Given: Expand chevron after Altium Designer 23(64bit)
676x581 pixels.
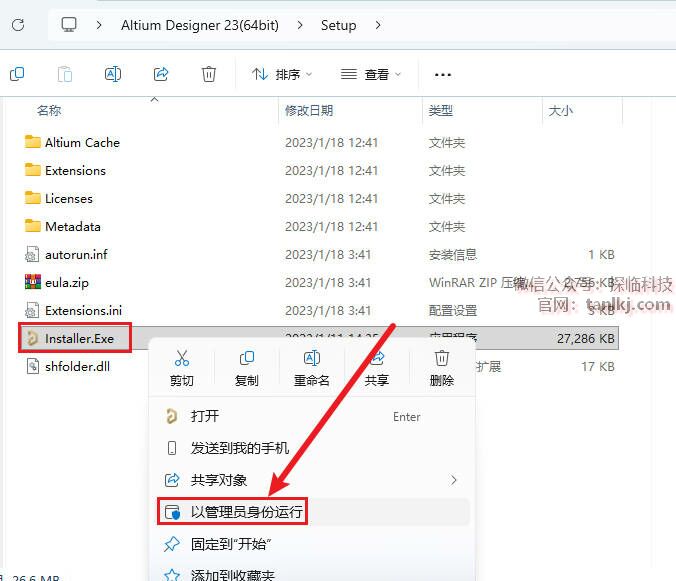Looking at the screenshot, I should [300, 25].
